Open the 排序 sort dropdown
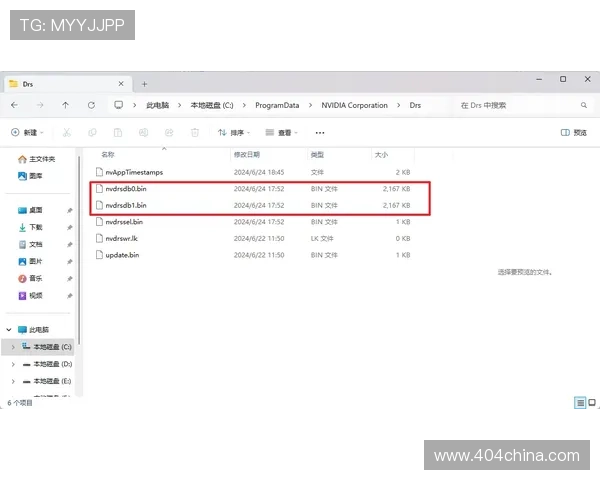This screenshot has height=480, width=600. click(234, 132)
